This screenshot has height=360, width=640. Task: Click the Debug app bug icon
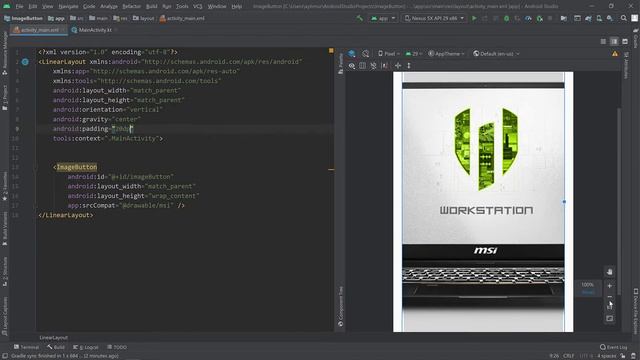[506, 18]
